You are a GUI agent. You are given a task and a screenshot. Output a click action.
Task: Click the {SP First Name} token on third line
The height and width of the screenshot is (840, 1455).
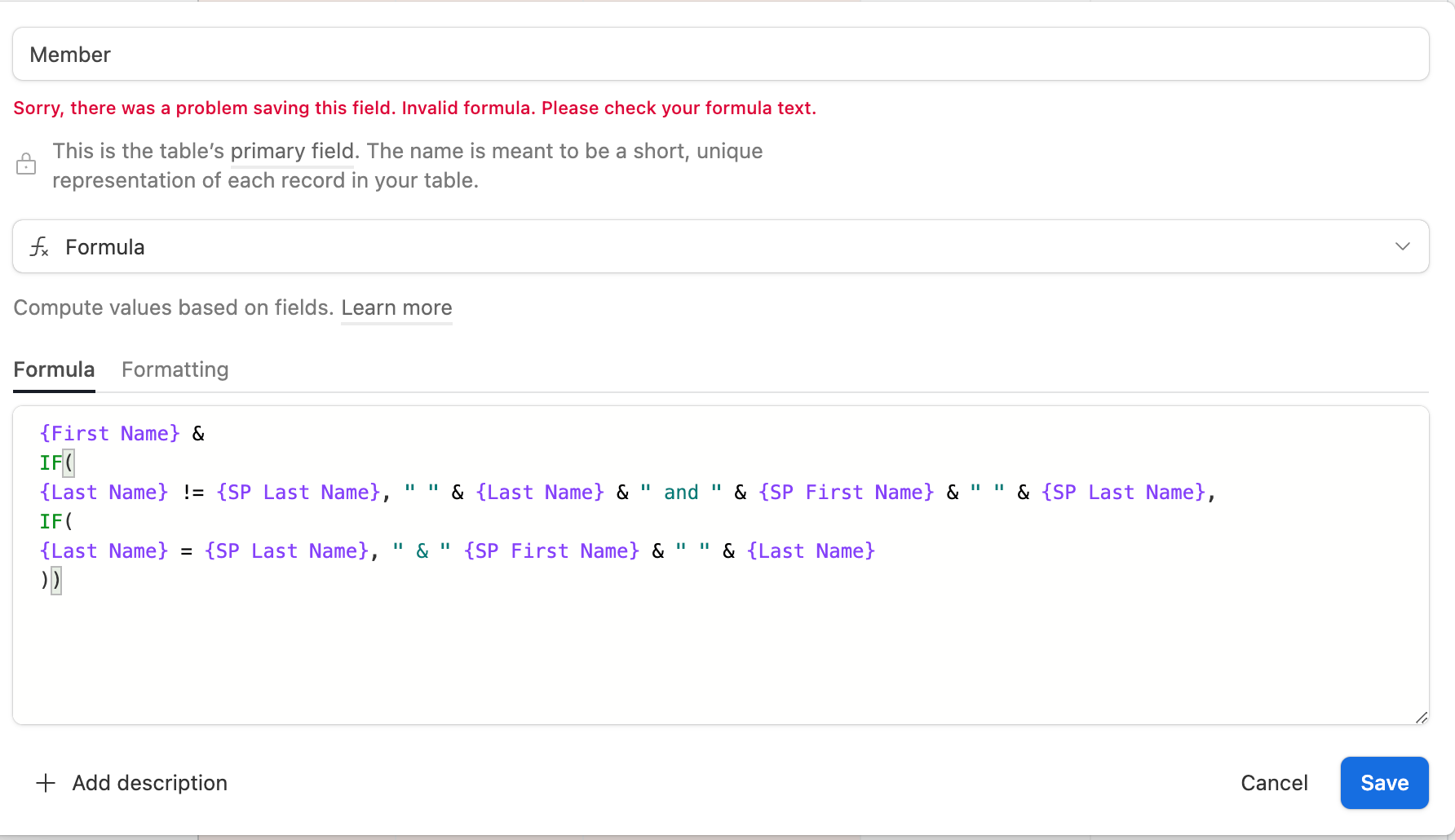point(846,492)
